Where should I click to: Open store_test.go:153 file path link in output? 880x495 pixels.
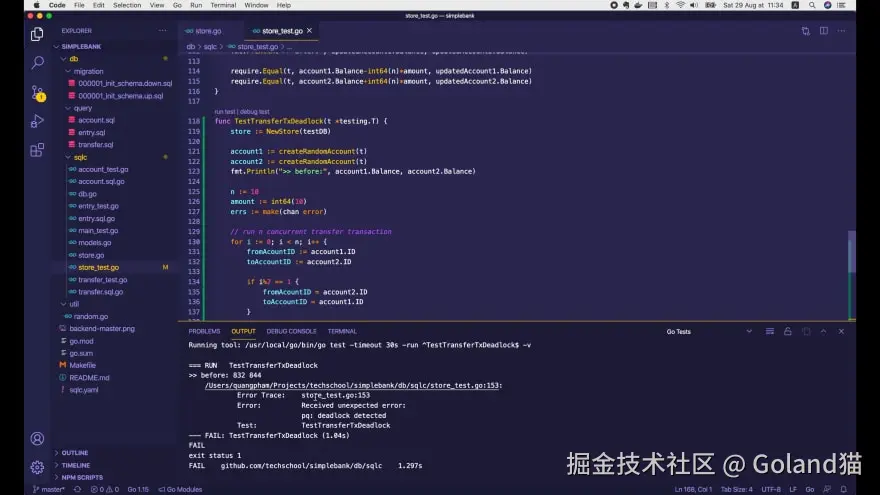354,386
